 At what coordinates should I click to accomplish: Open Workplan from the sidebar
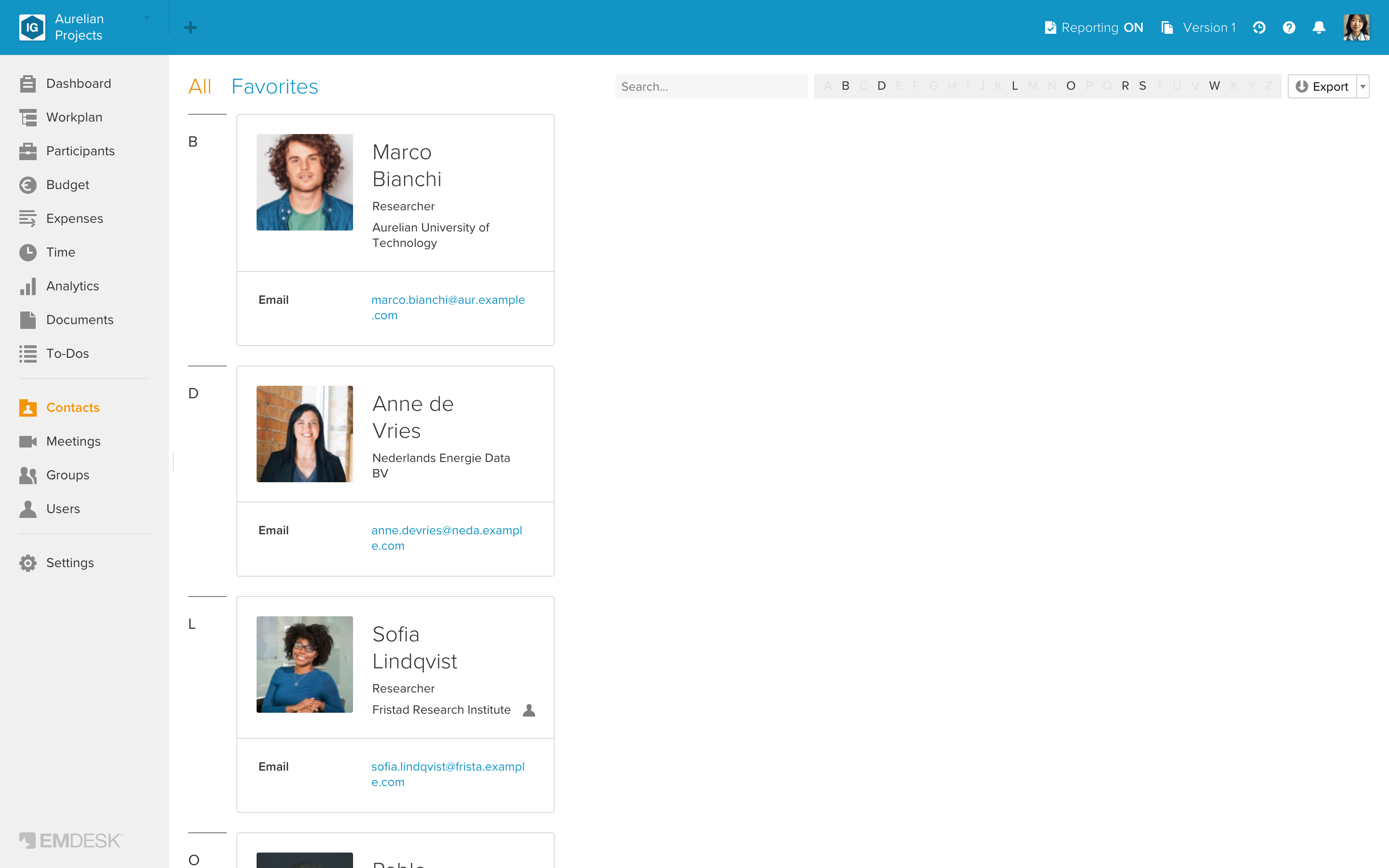coord(74,117)
